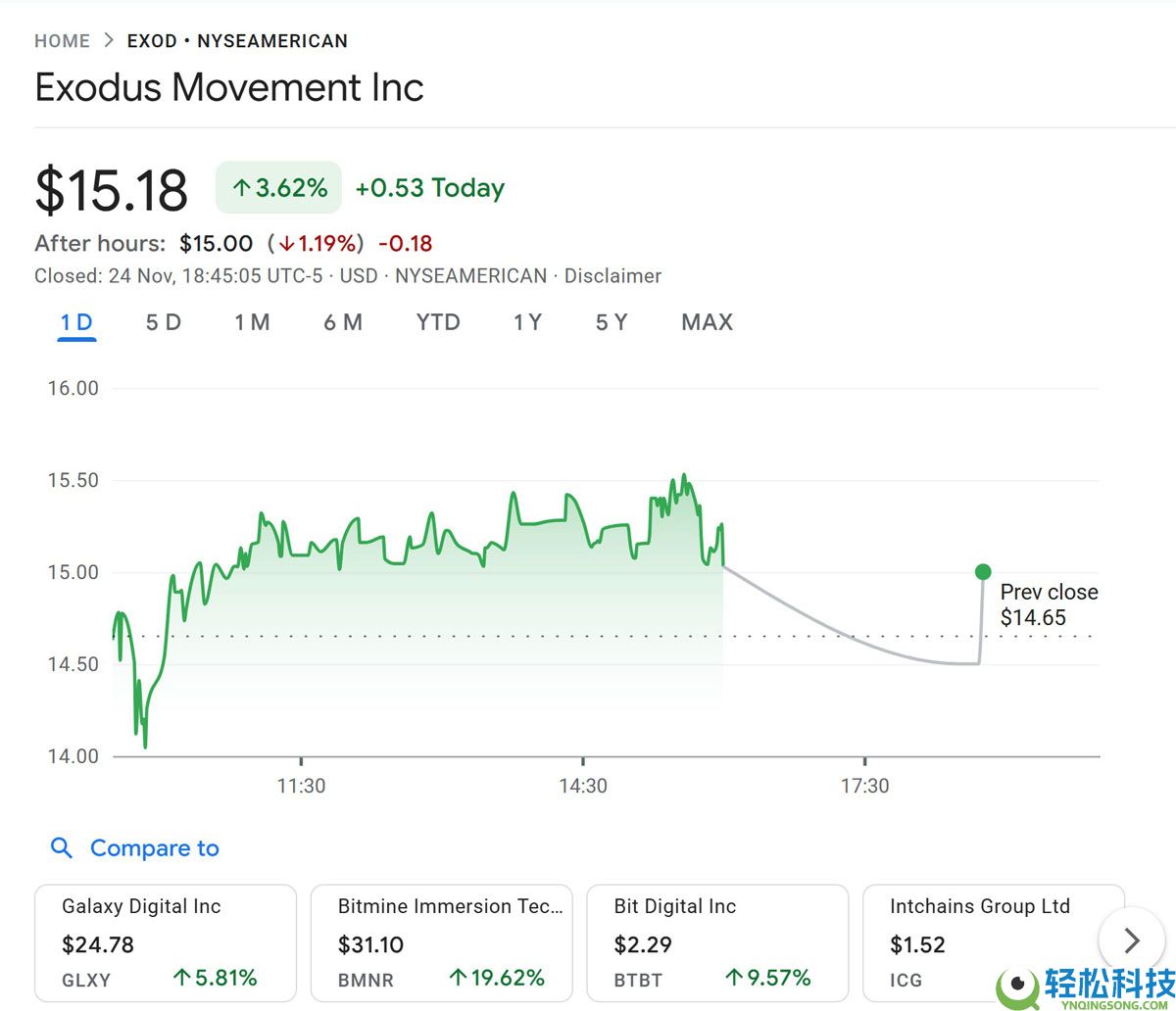
Task: Select the 1Y range tab
Action: (x=527, y=321)
